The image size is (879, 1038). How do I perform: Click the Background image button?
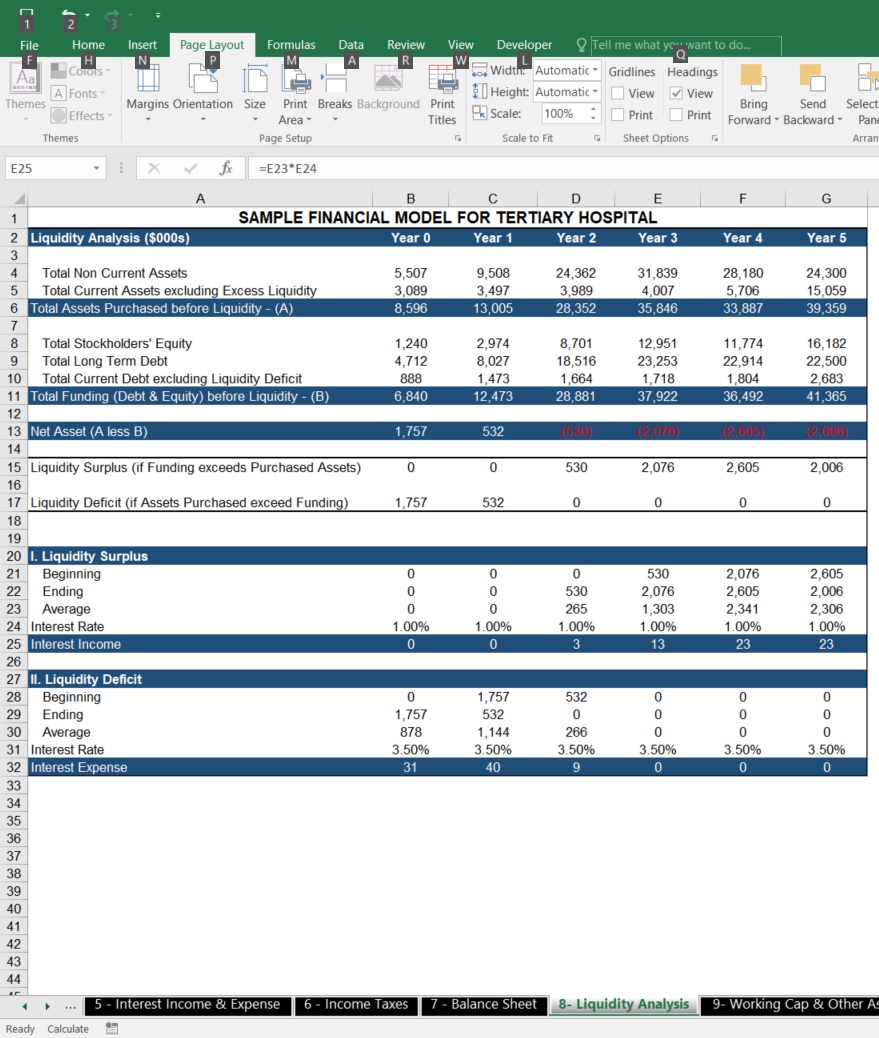[x=389, y=87]
